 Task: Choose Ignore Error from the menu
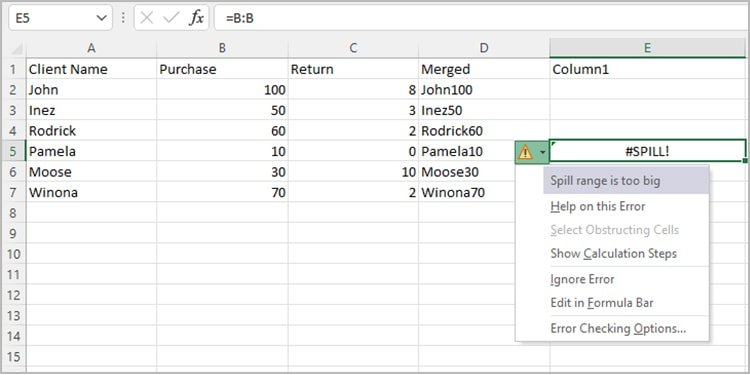[x=582, y=279]
